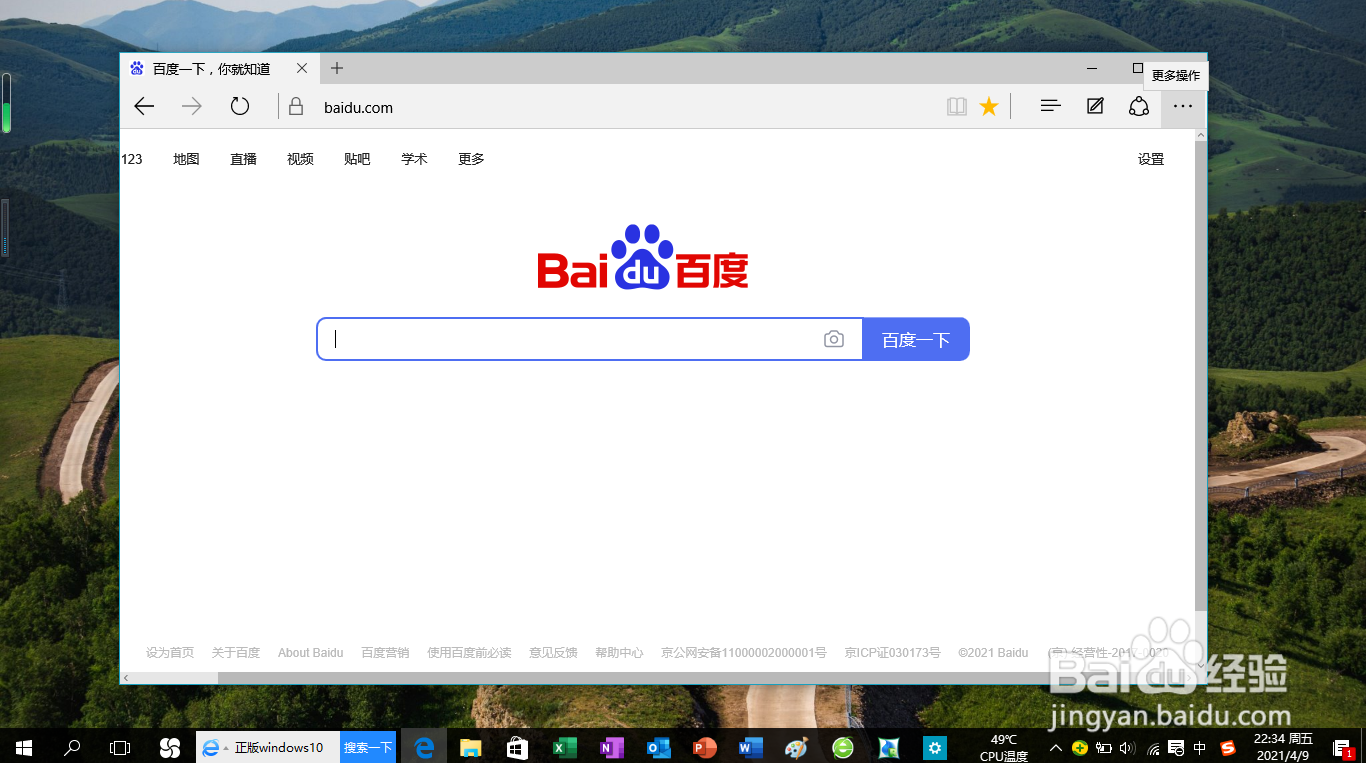Open the Windows Start menu
Screen dimensions: 1366x763
point(24,747)
